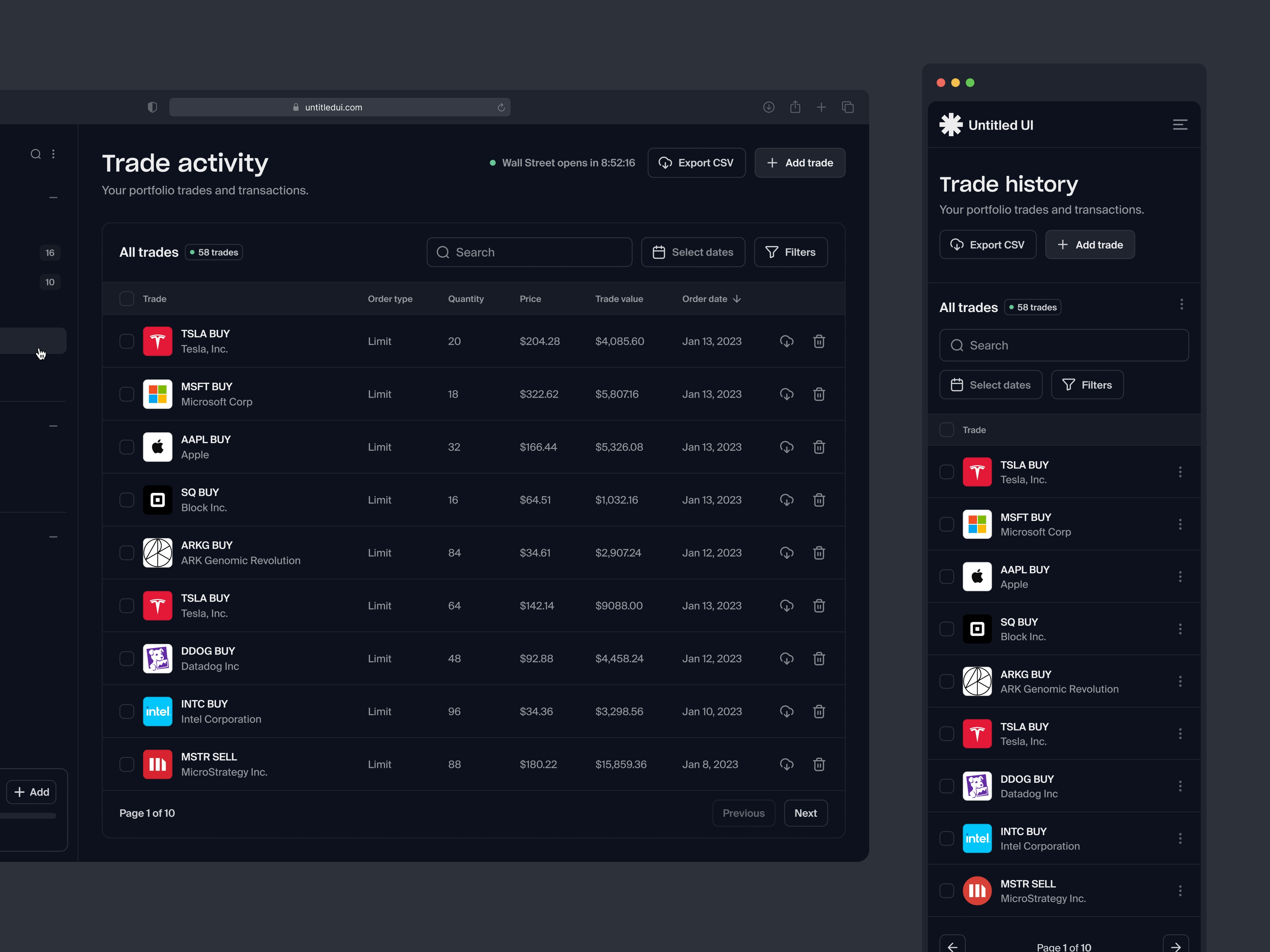Open row menu for ARKG BUY in mobile window
Image resolution: width=1270 pixels, height=952 pixels.
coord(1180,681)
